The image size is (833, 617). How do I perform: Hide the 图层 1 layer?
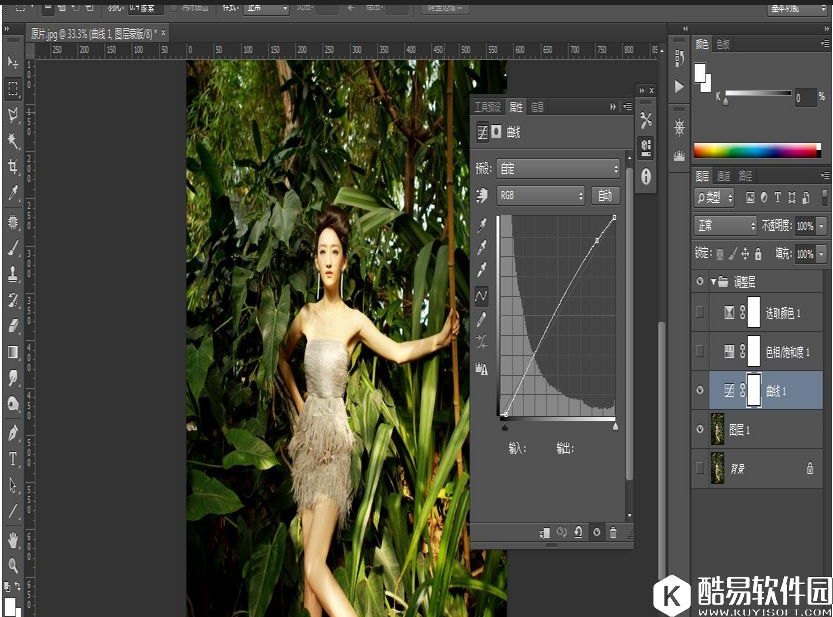[700, 429]
